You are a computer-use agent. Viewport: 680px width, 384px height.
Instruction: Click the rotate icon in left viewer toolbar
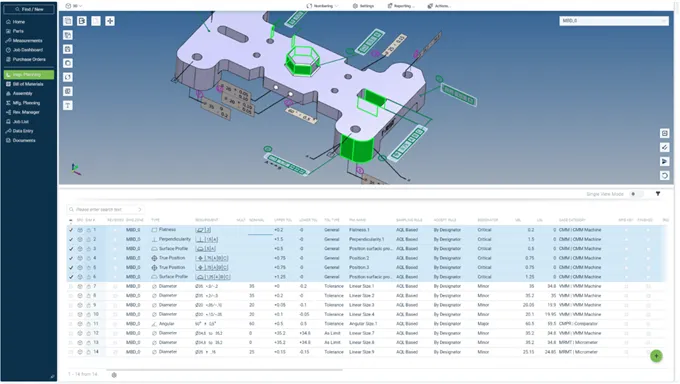[x=68, y=77]
